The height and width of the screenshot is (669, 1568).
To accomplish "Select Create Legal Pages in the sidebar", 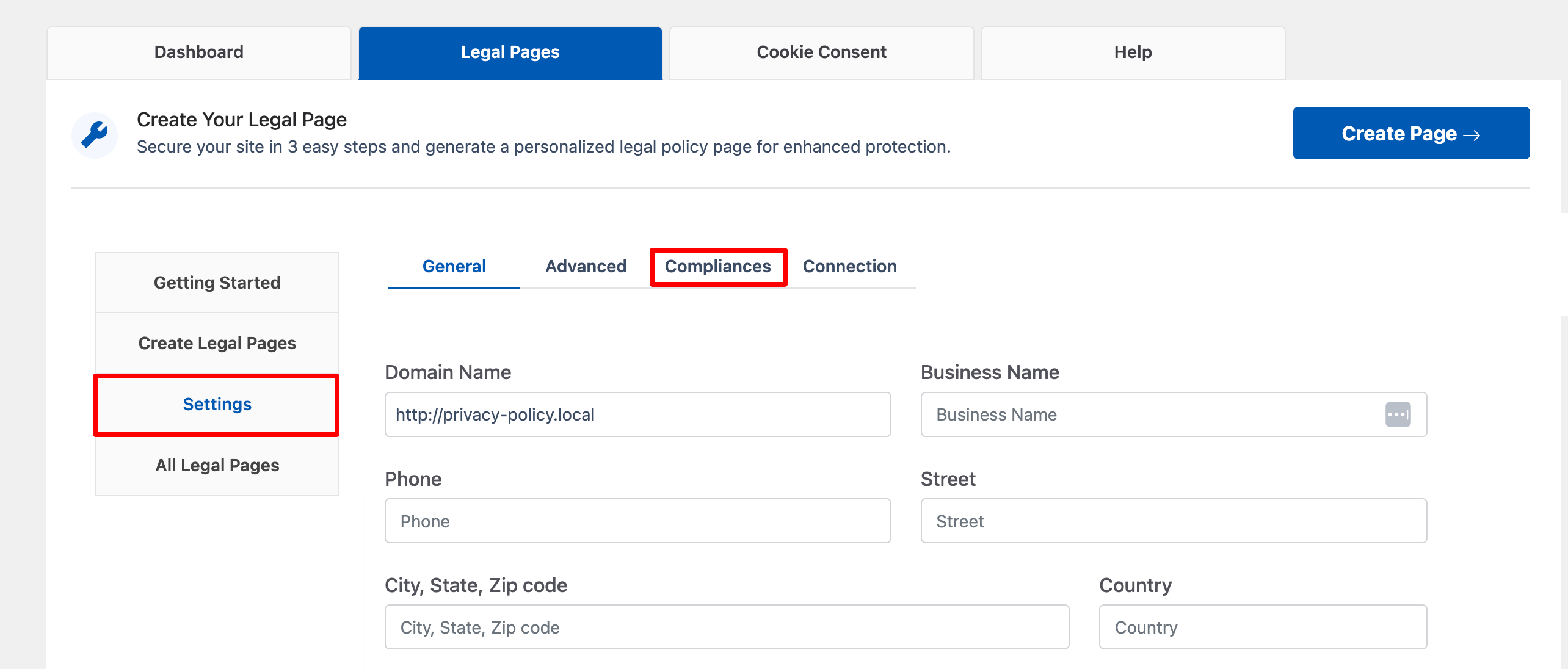I will (217, 343).
